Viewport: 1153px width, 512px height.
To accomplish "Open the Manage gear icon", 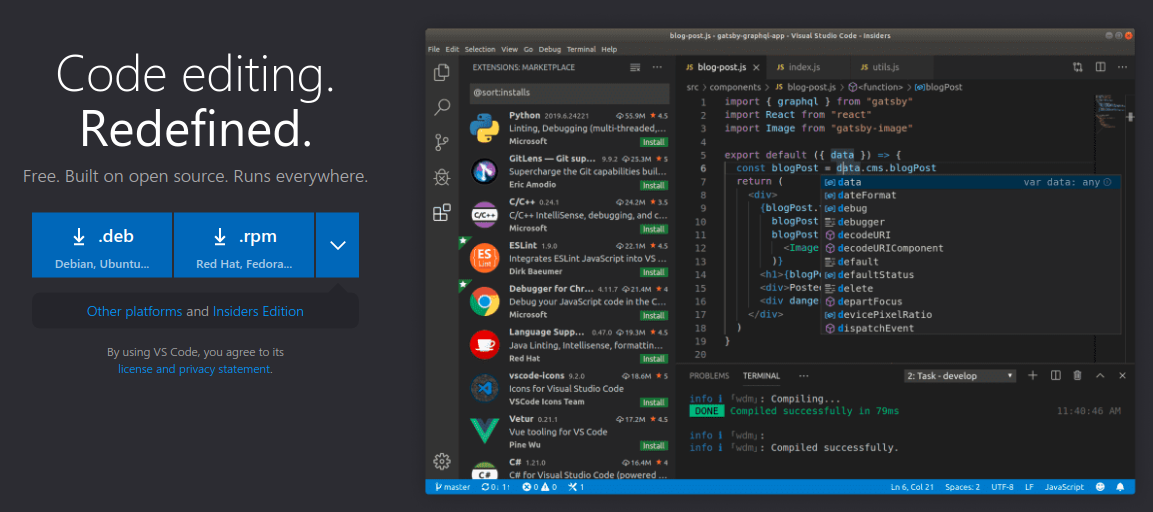I will (442, 462).
